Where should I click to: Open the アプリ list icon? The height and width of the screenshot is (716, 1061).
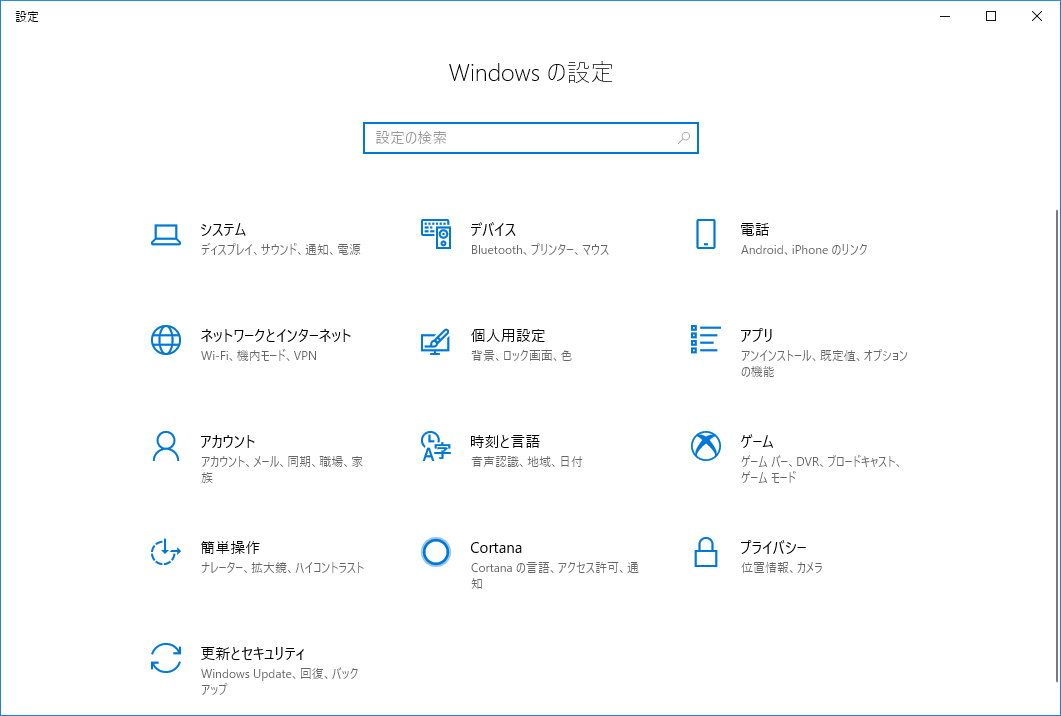click(706, 340)
